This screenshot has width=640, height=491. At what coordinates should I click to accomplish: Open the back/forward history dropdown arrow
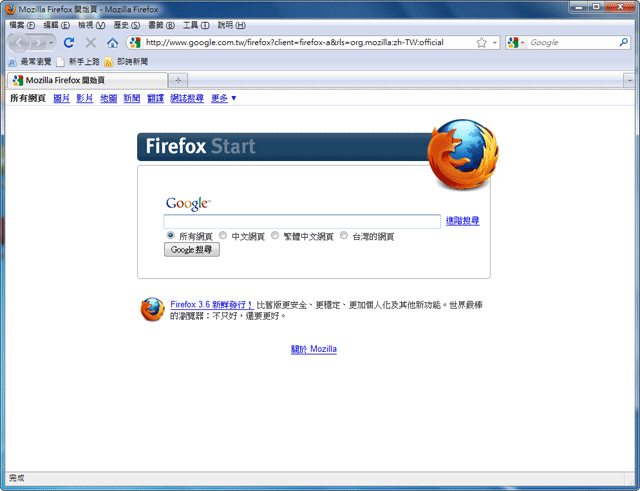click(x=51, y=42)
